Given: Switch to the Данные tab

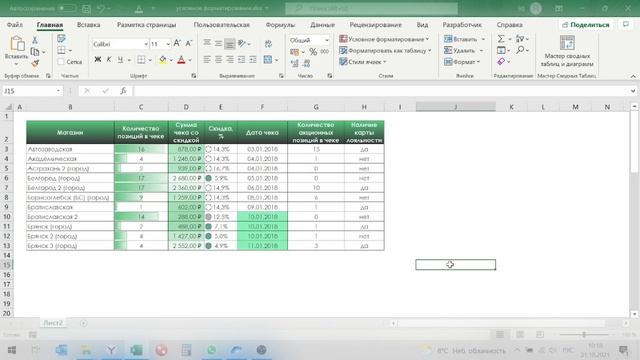Looking at the screenshot, I should (322, 25).
